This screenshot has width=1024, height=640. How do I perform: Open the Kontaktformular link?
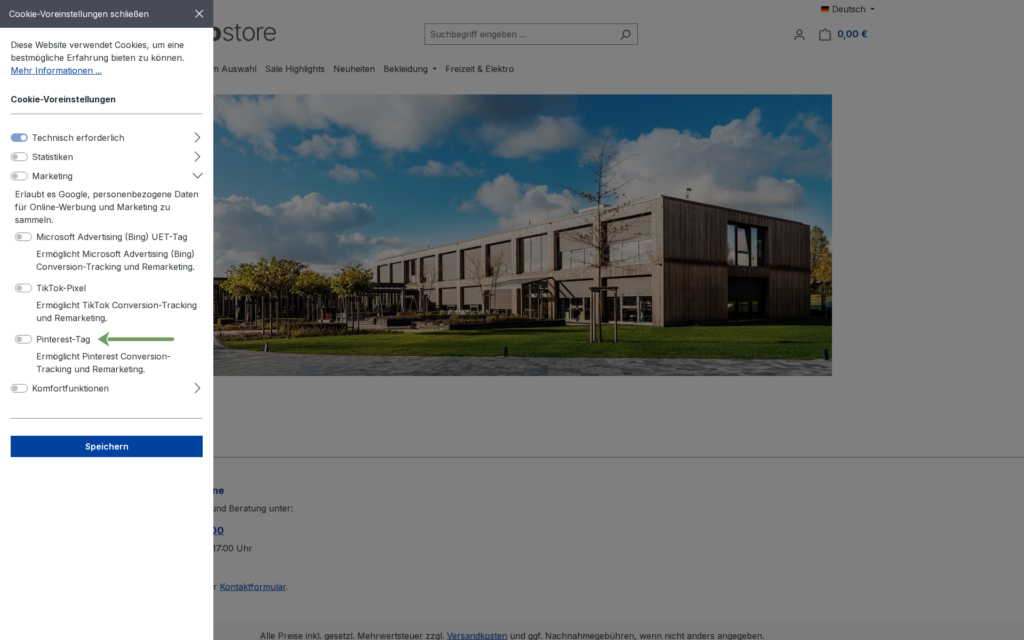[x=253, y=586]
